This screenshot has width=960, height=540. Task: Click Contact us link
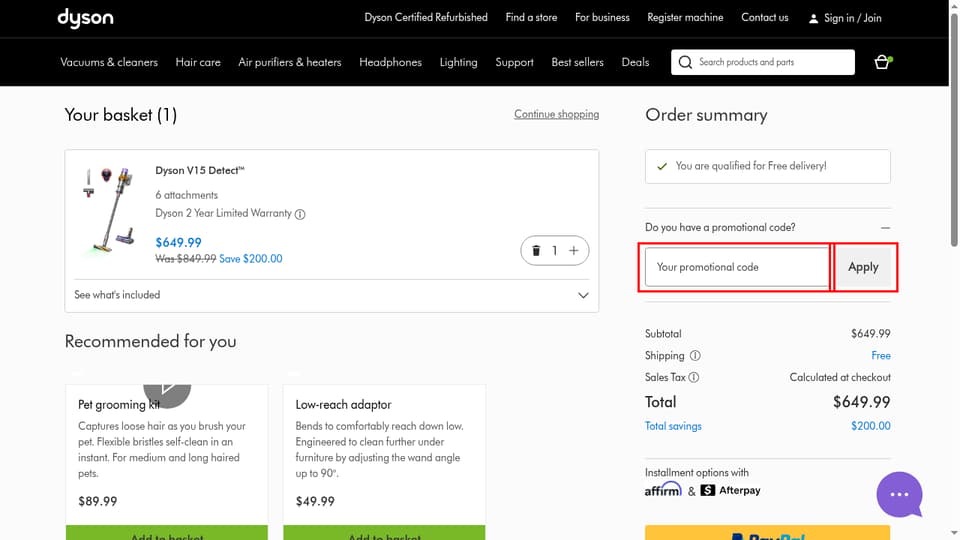click(765, 18)
